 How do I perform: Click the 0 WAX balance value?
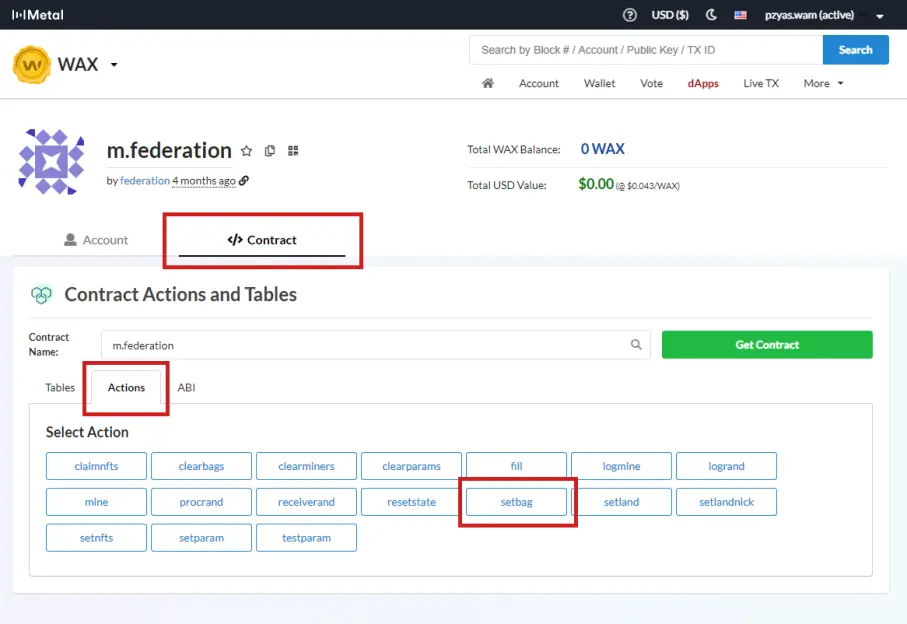(x=602, y=149)
